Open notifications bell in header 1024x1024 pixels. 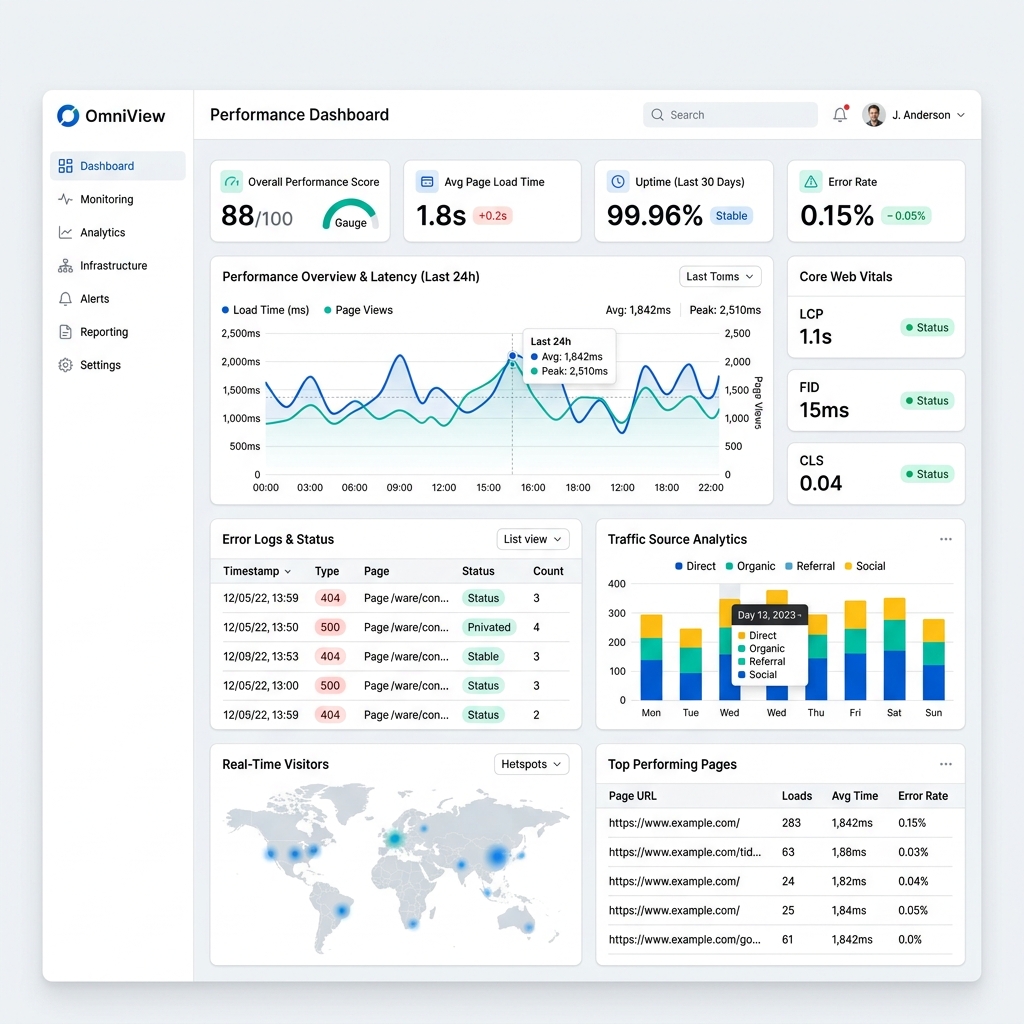pos(840,114)
